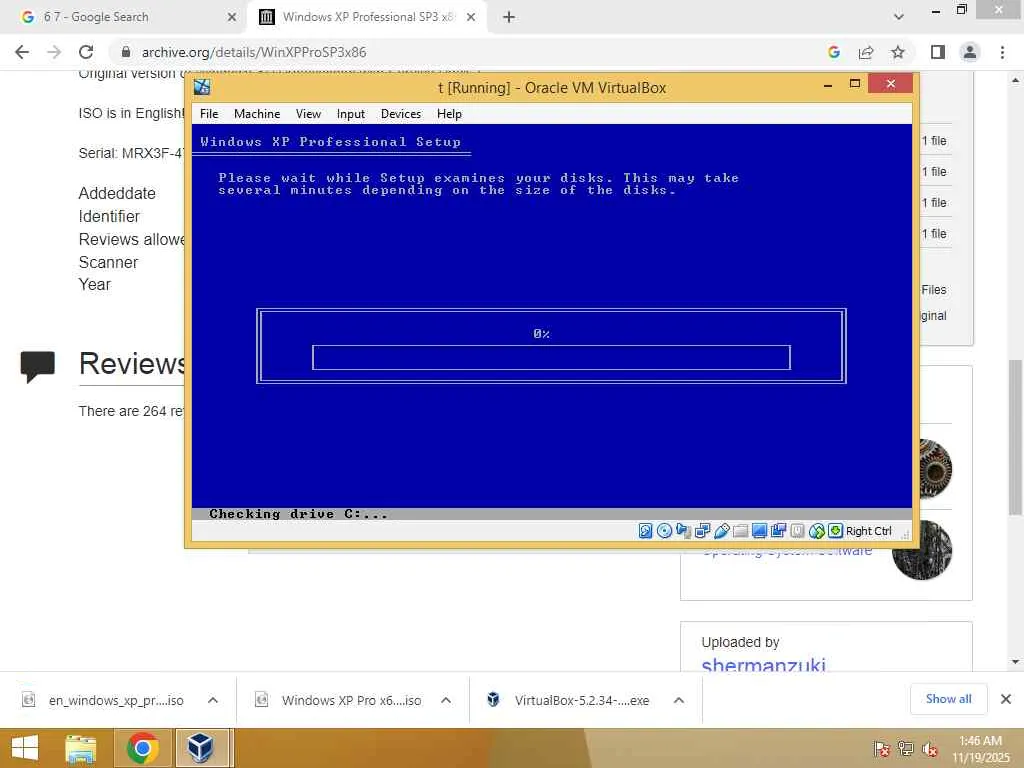The image size is (1024, 768).
Task: Click the share page icon in address bar
Action: coord(866,52)
